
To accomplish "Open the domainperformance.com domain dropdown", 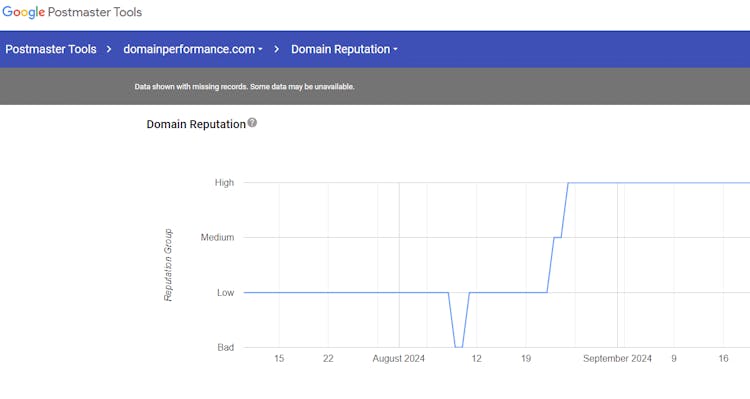I will pos(193,49).
